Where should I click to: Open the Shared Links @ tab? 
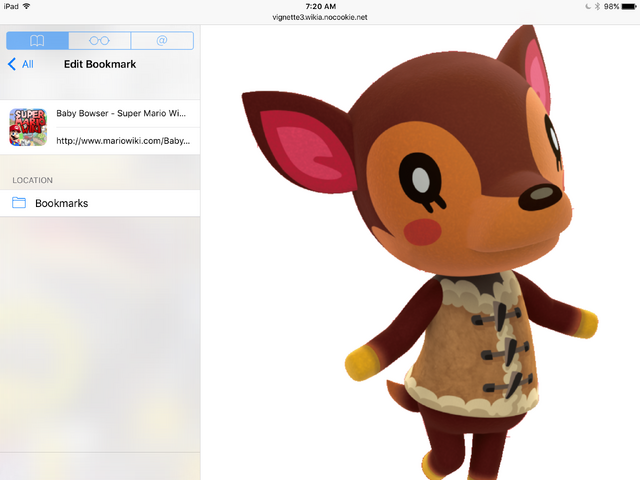[x=162, y=40]
